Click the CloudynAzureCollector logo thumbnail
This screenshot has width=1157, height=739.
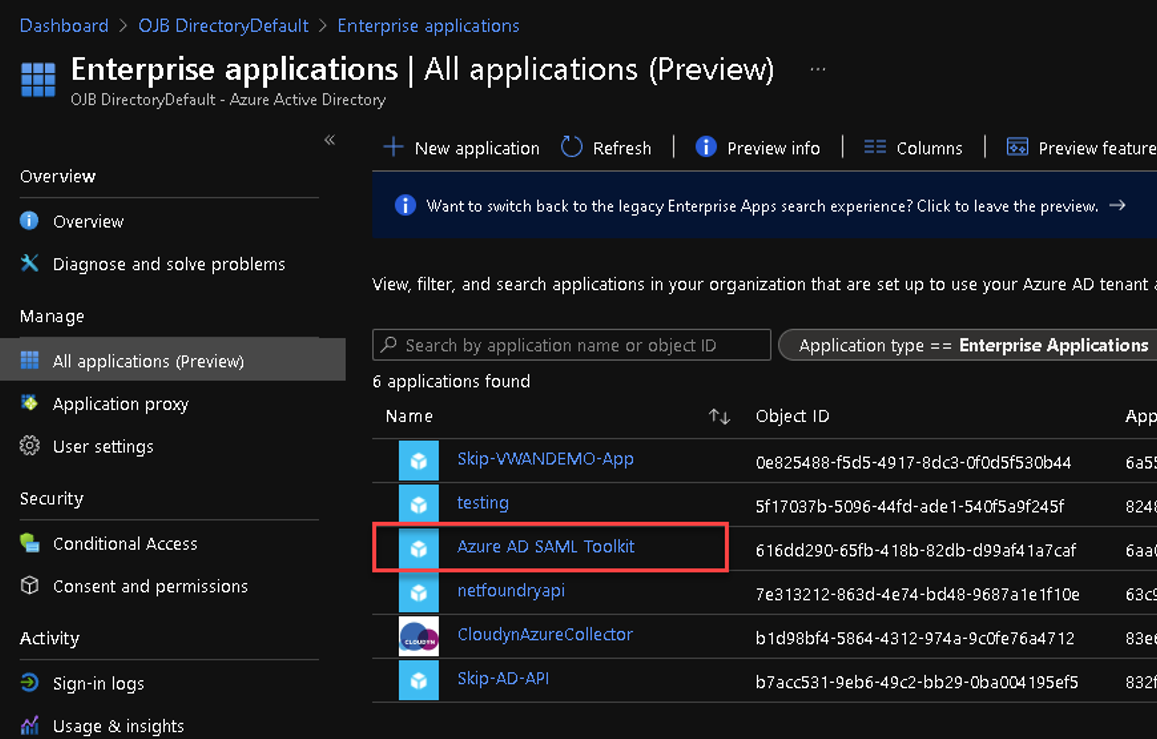(x=418, y=636)
